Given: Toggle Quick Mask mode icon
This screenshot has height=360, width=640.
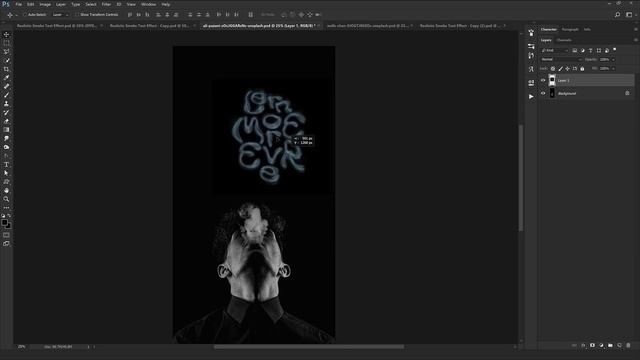Looking at the screenshot, I should pyautogui.click(x=6, y=235).
